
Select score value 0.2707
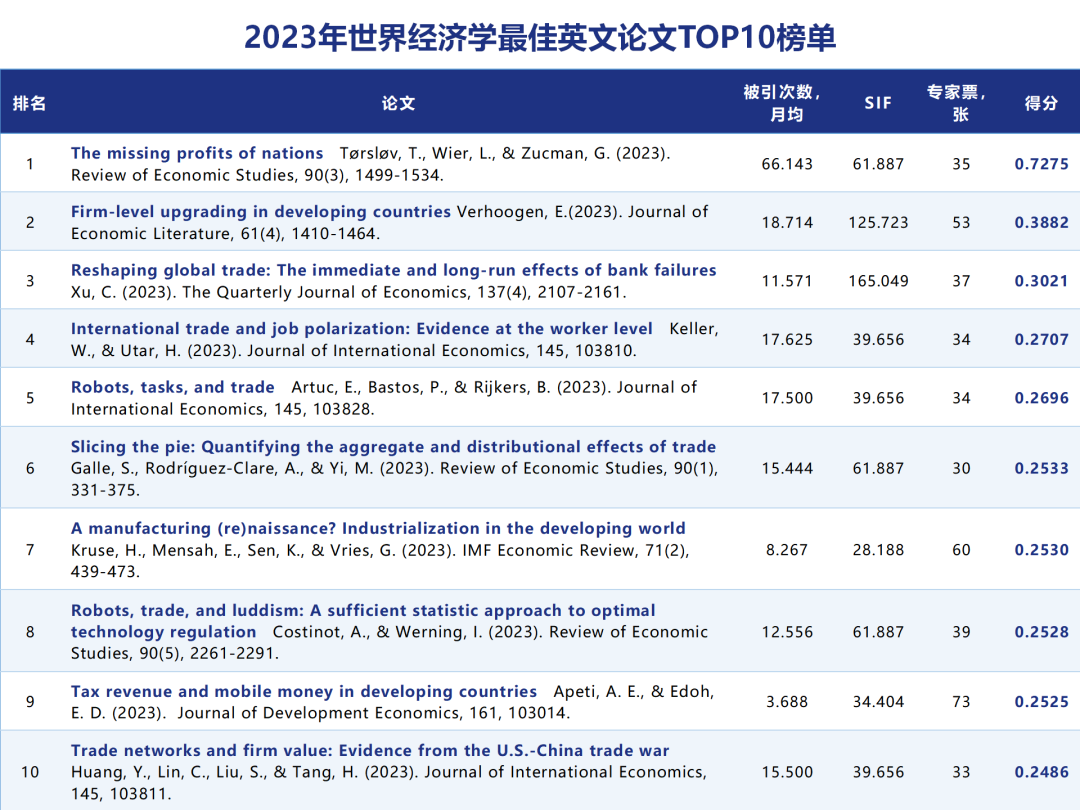point(1041,340)
